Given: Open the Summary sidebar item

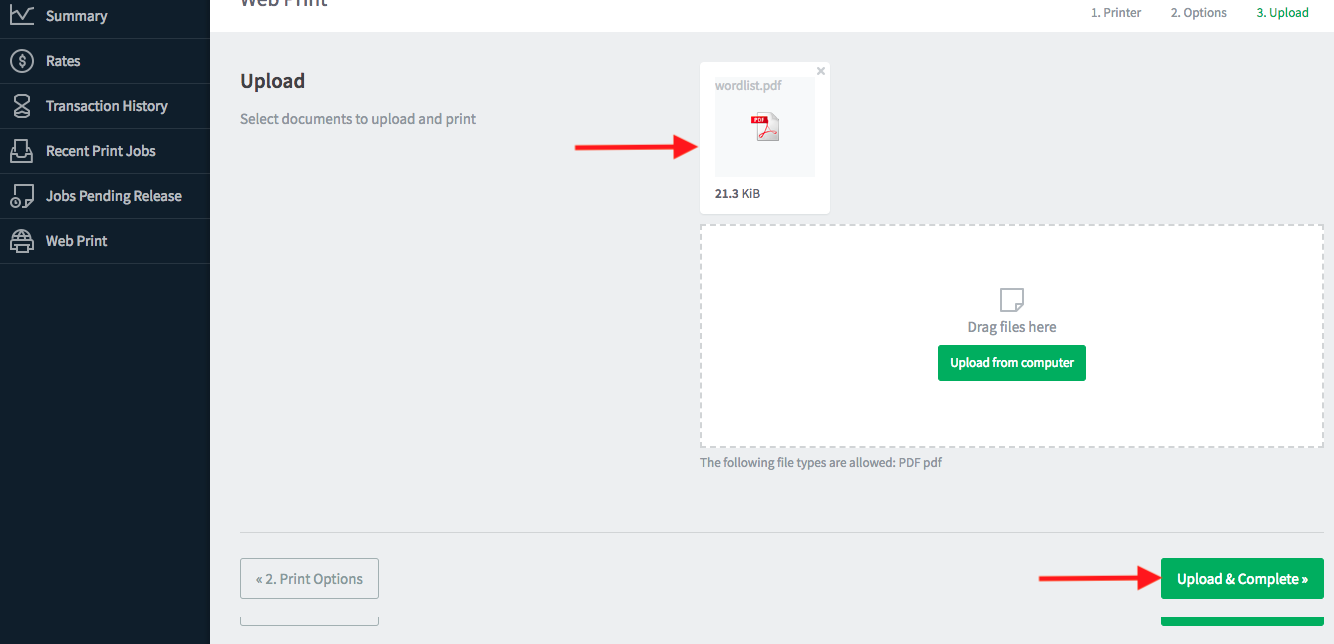Looking at the screenshot, I should pos(76,16).
